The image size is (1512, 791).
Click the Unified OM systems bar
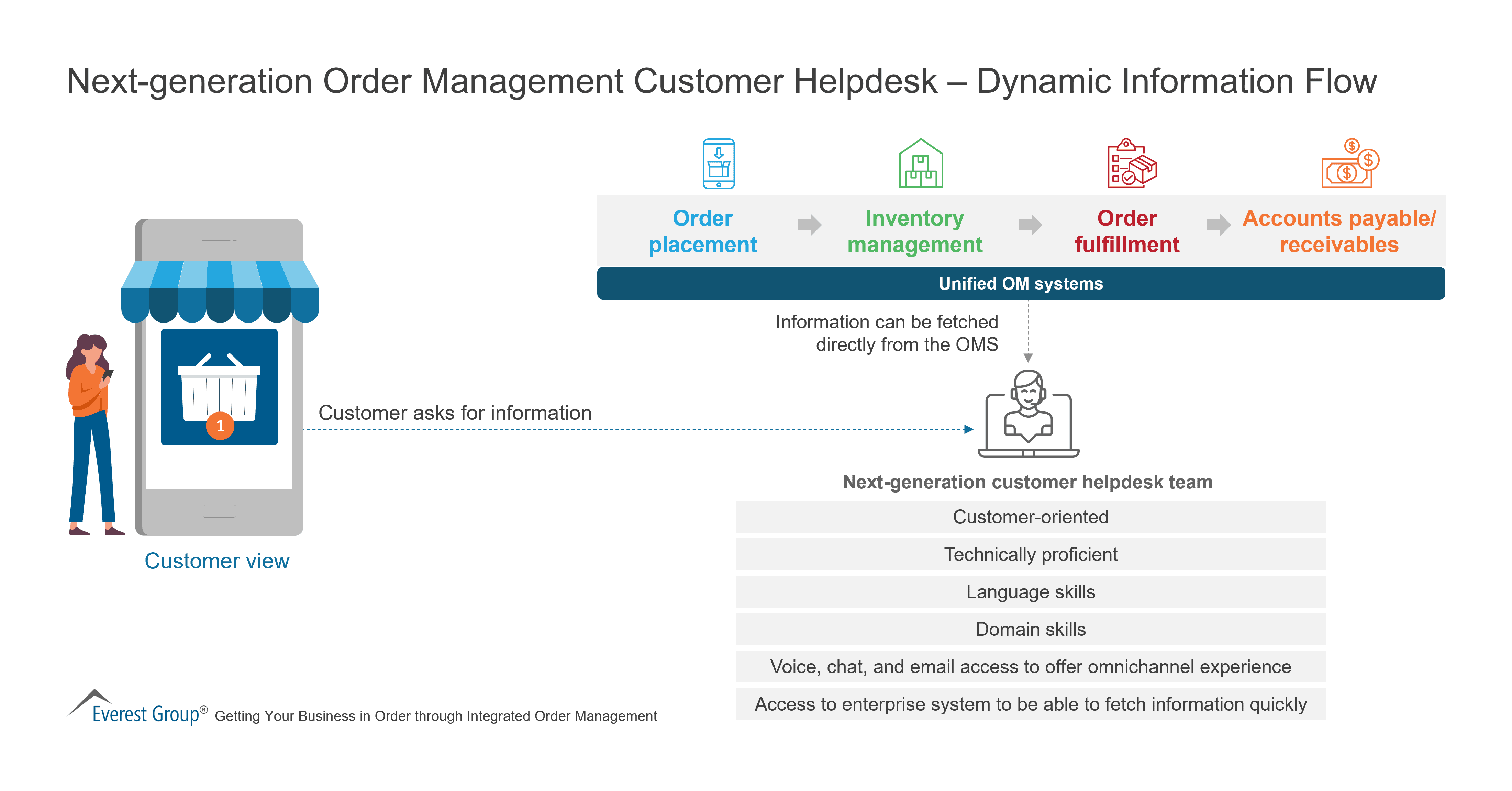1021,283
